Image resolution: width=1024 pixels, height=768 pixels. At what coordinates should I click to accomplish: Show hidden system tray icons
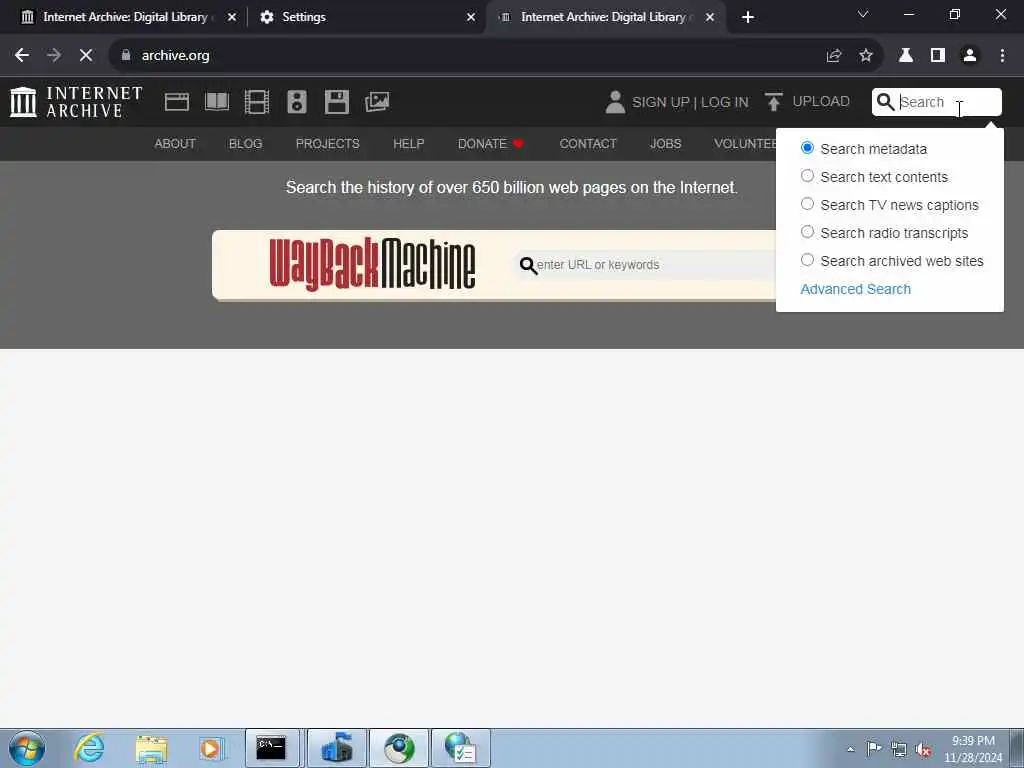click(850, 749)
